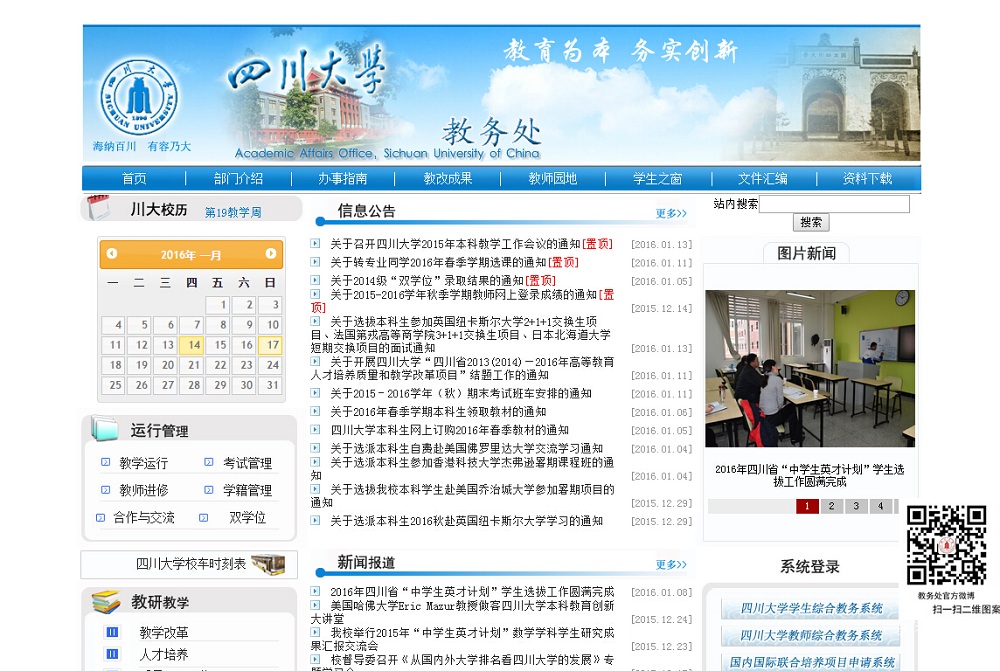The image size is (1000, 671).
Task: Select date 17 in the calendar
Action: click(x=270, y=344)
